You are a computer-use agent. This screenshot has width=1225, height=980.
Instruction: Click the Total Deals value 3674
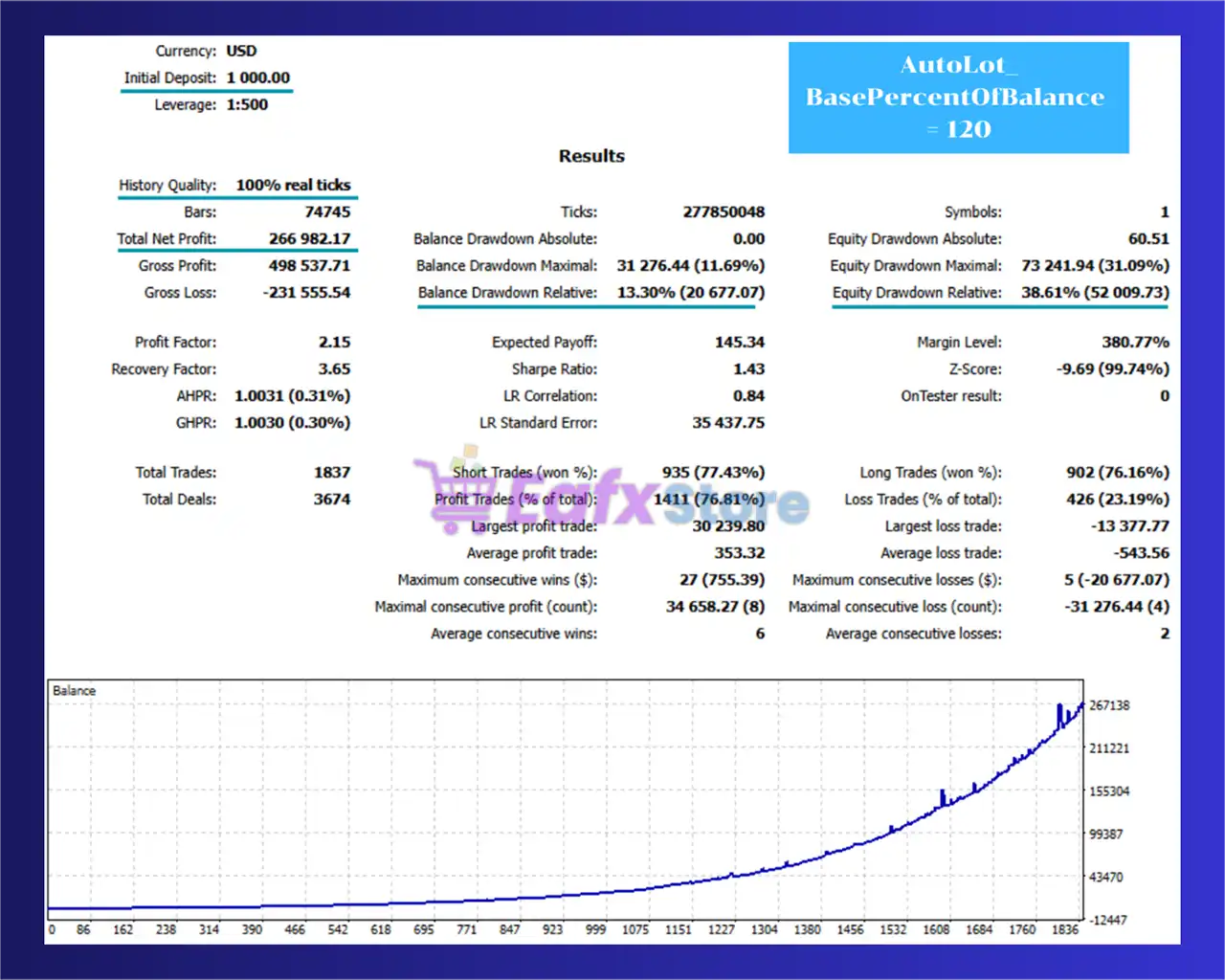(332, 499)
